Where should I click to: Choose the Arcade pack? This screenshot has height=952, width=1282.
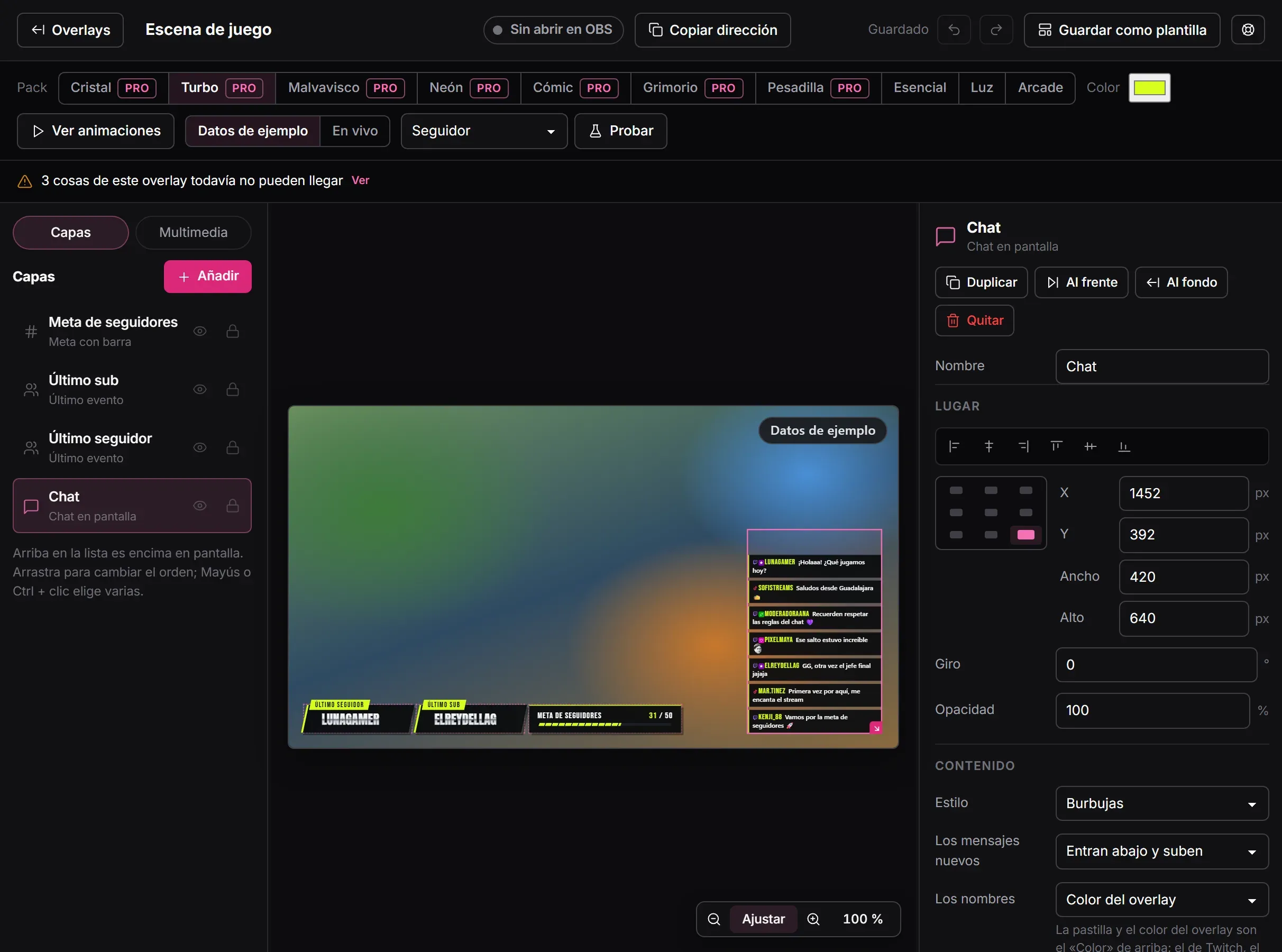coord(1040,88)
